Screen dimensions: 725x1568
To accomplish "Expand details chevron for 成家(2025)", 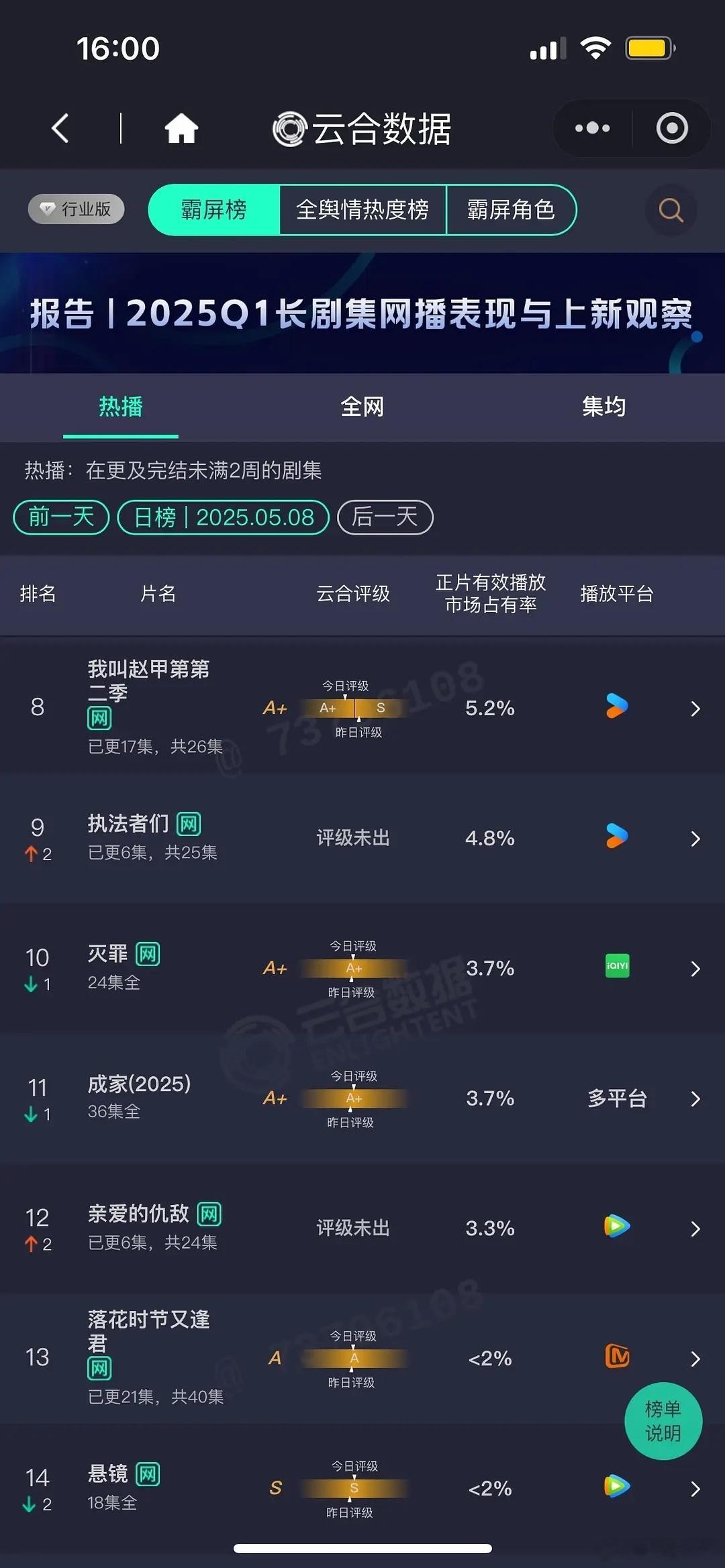I will [695, 1099].
